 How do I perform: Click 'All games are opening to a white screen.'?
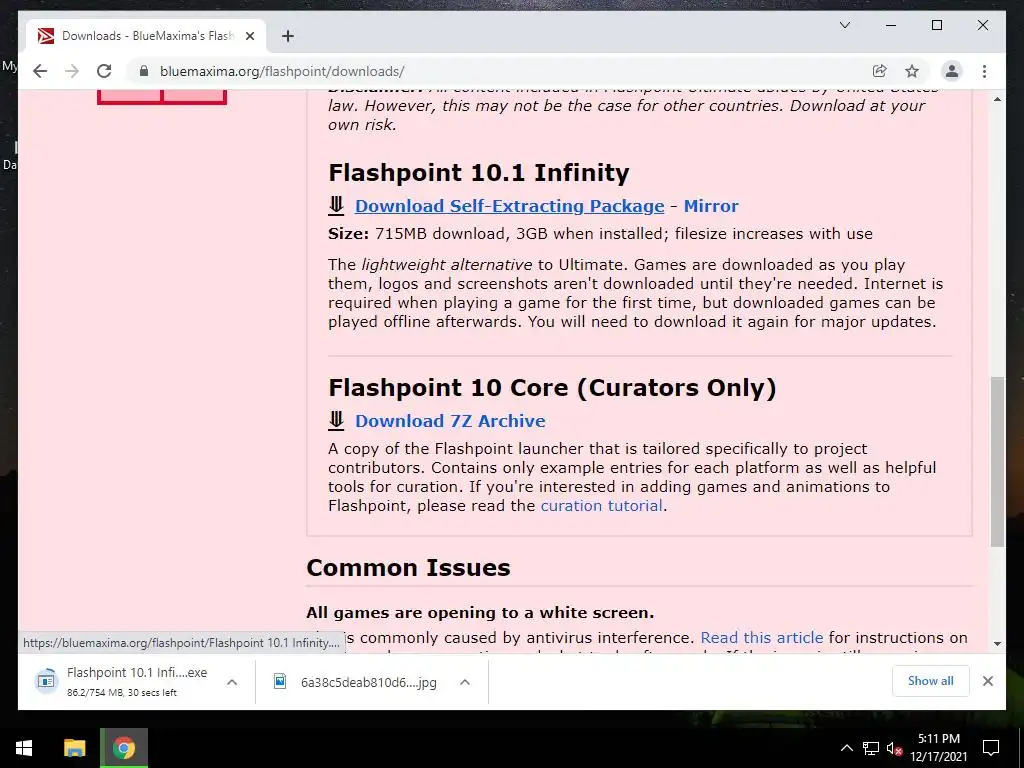click(x=480, y=613)
